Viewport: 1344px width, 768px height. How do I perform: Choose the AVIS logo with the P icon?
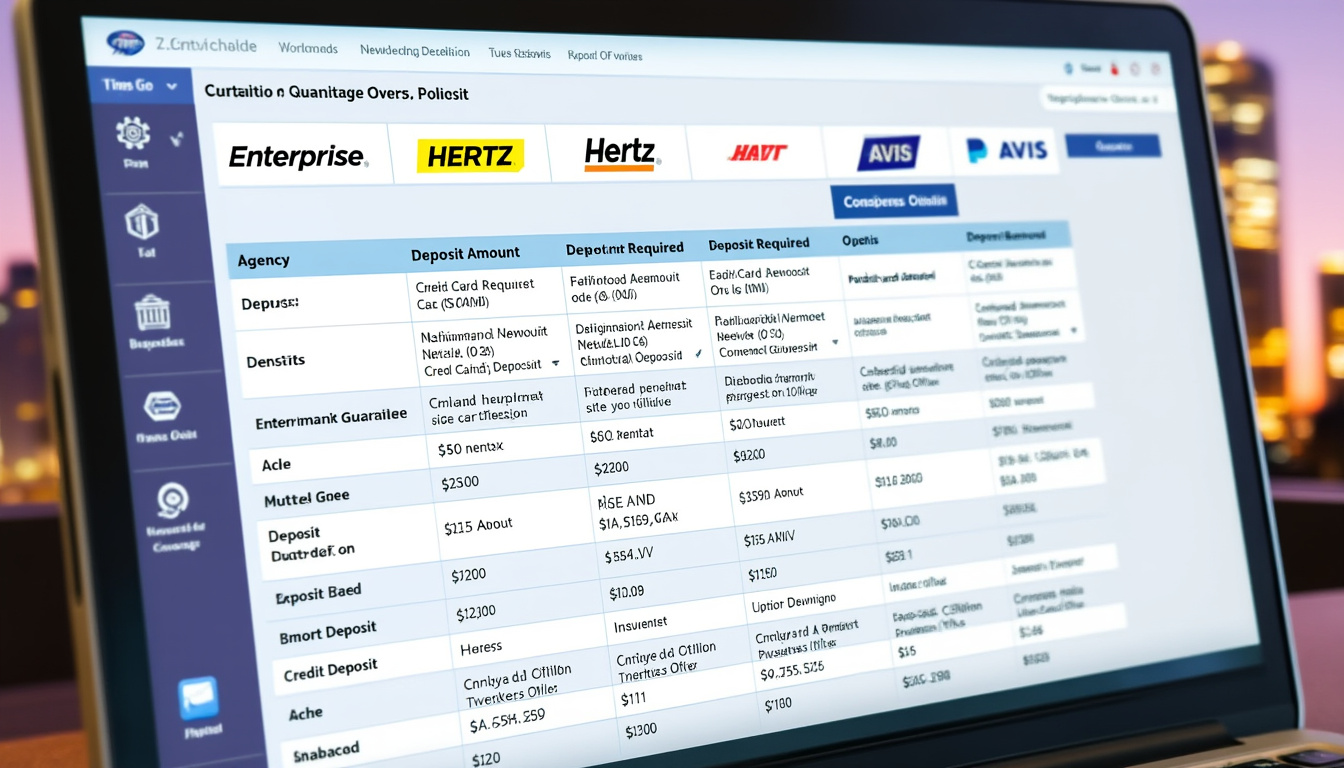pyautogui.click(x=1007, y=150)
